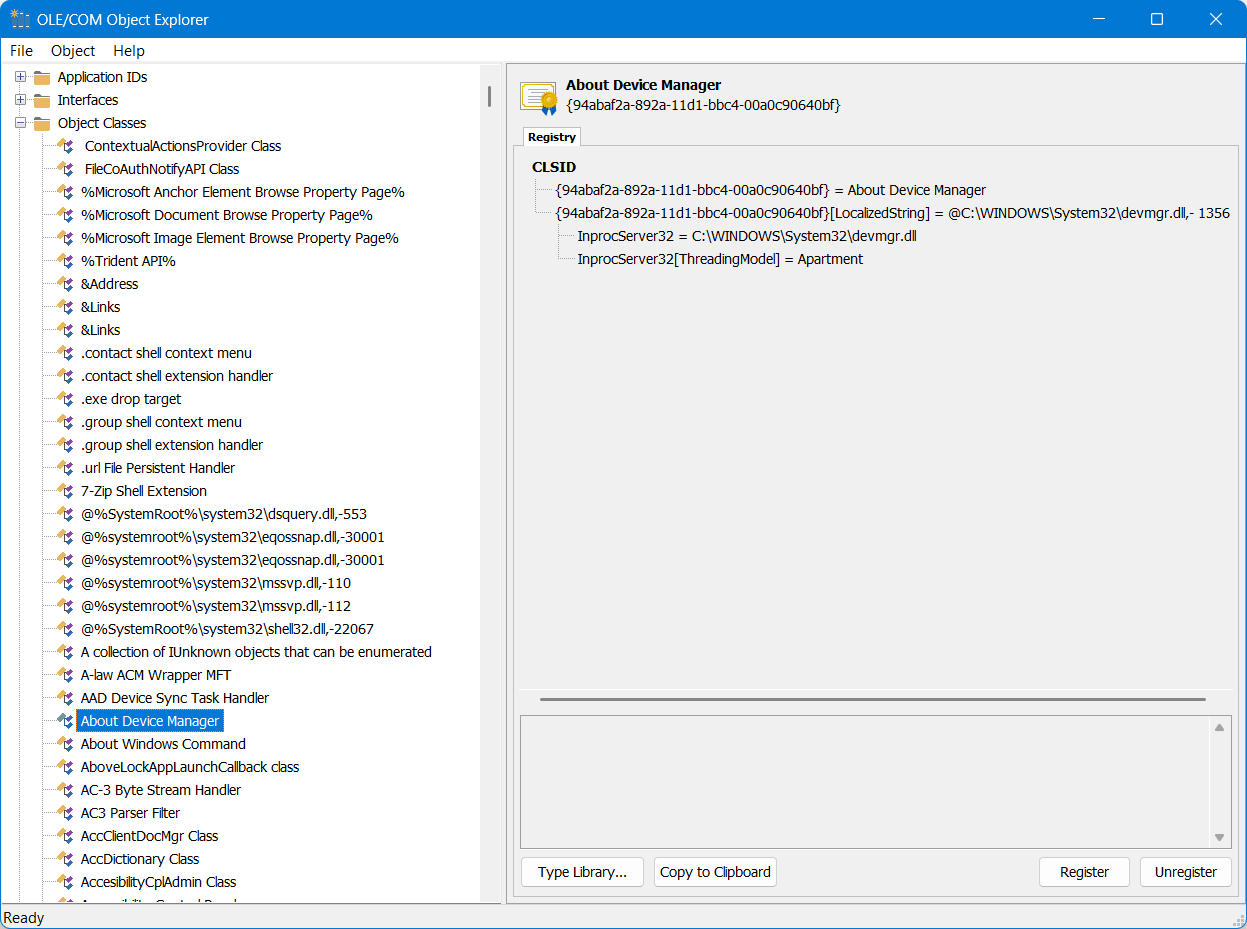1247x929 pixels.
Task: Click the Type Library... button
Action: pyautogui.click(x=582, y=872)
